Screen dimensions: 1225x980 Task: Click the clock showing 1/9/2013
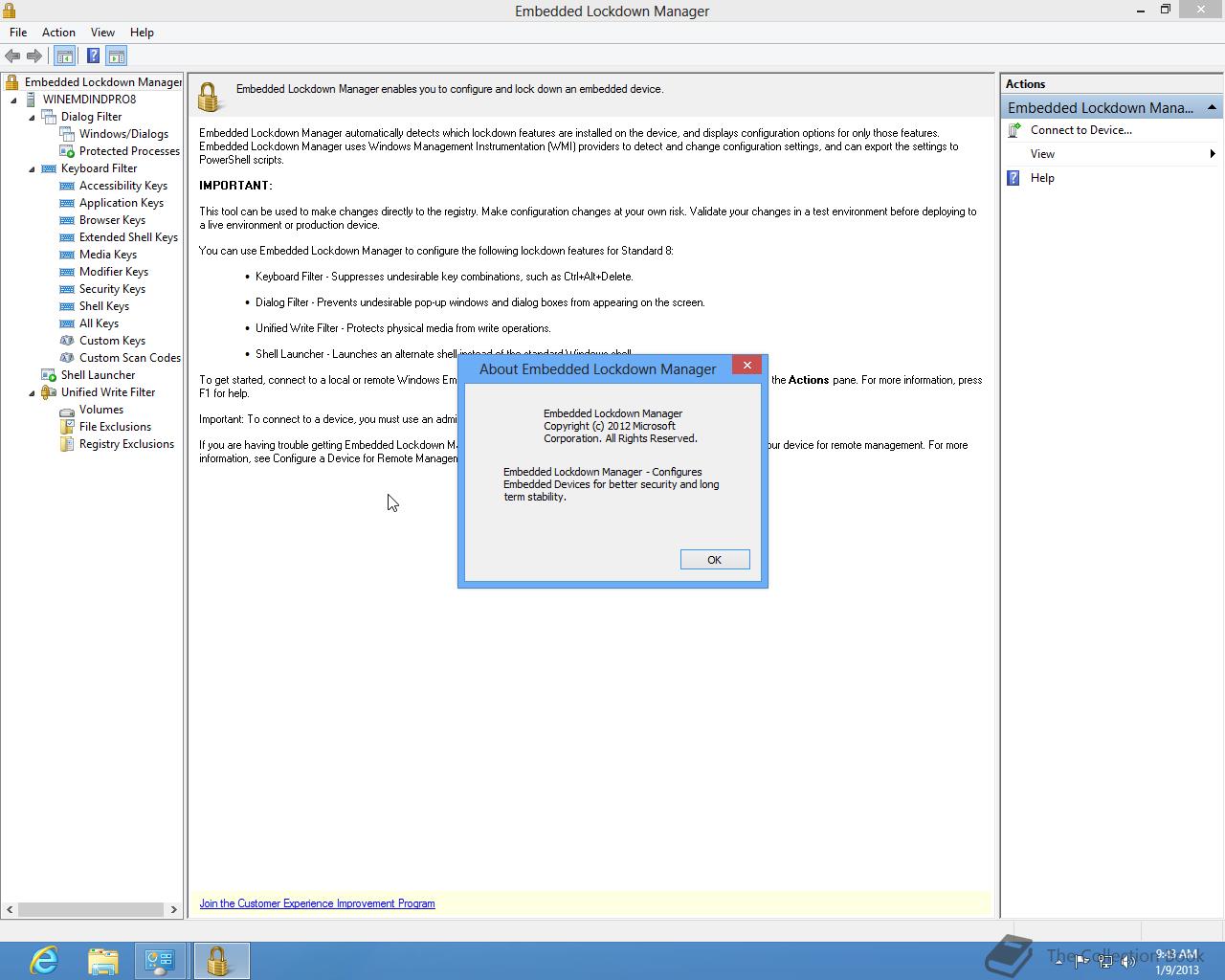(x=1176, y=962)
